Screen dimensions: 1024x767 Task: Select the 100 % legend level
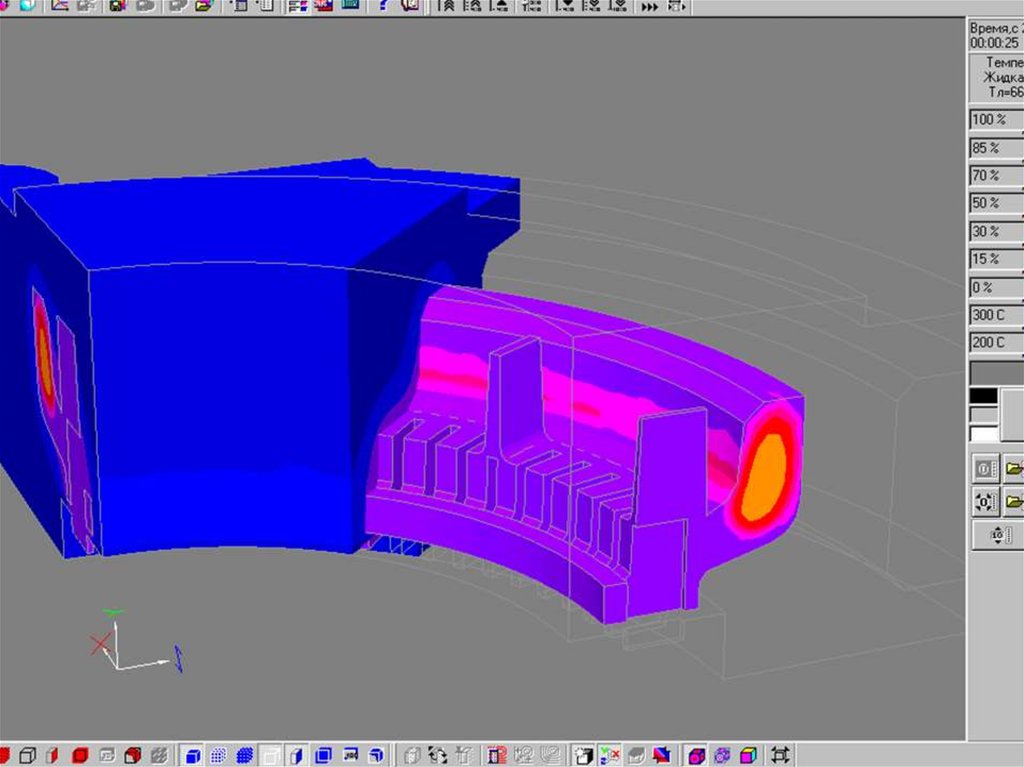click(995, 120)
